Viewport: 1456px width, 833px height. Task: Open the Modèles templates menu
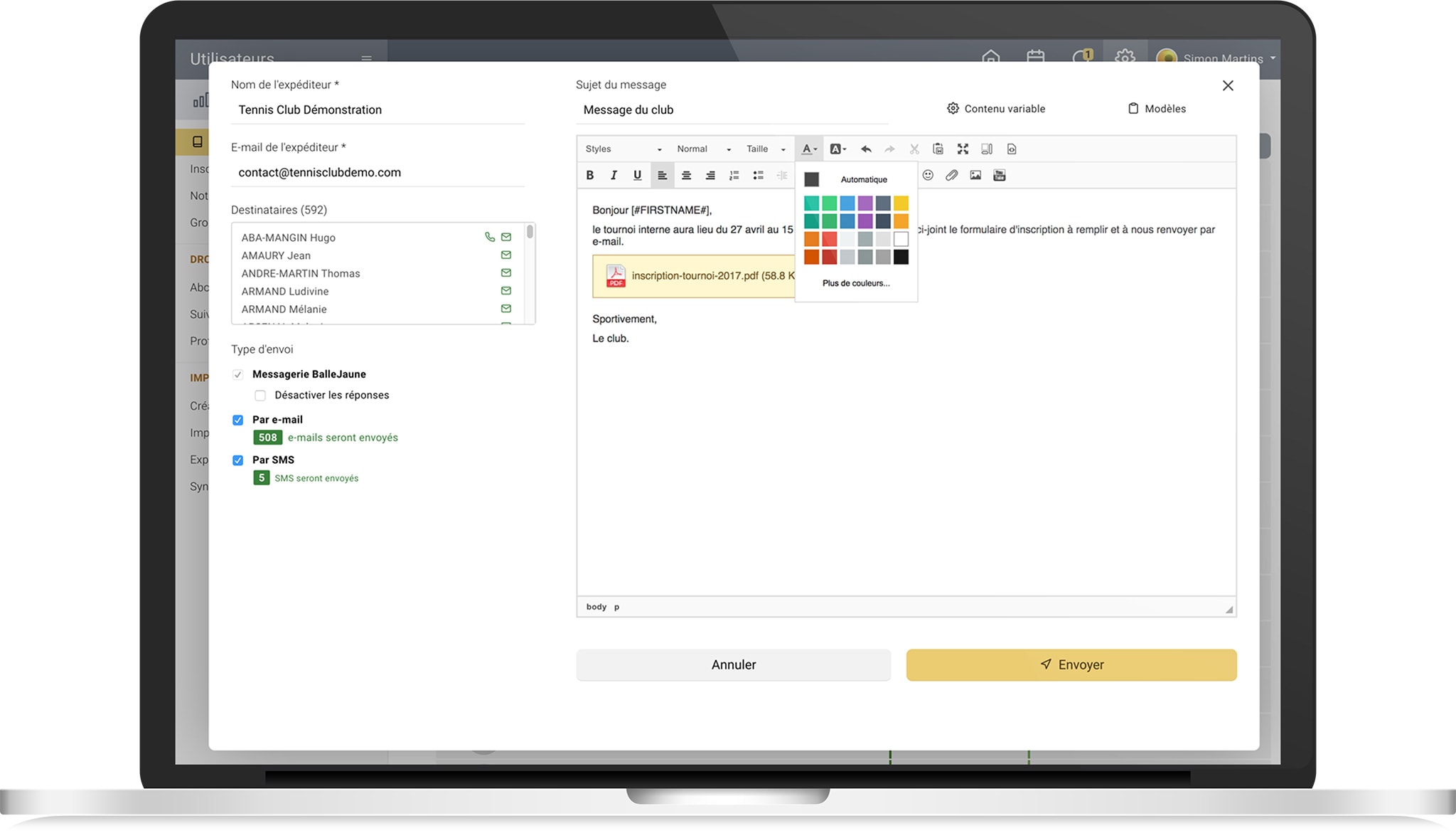tap(1157, 109)
